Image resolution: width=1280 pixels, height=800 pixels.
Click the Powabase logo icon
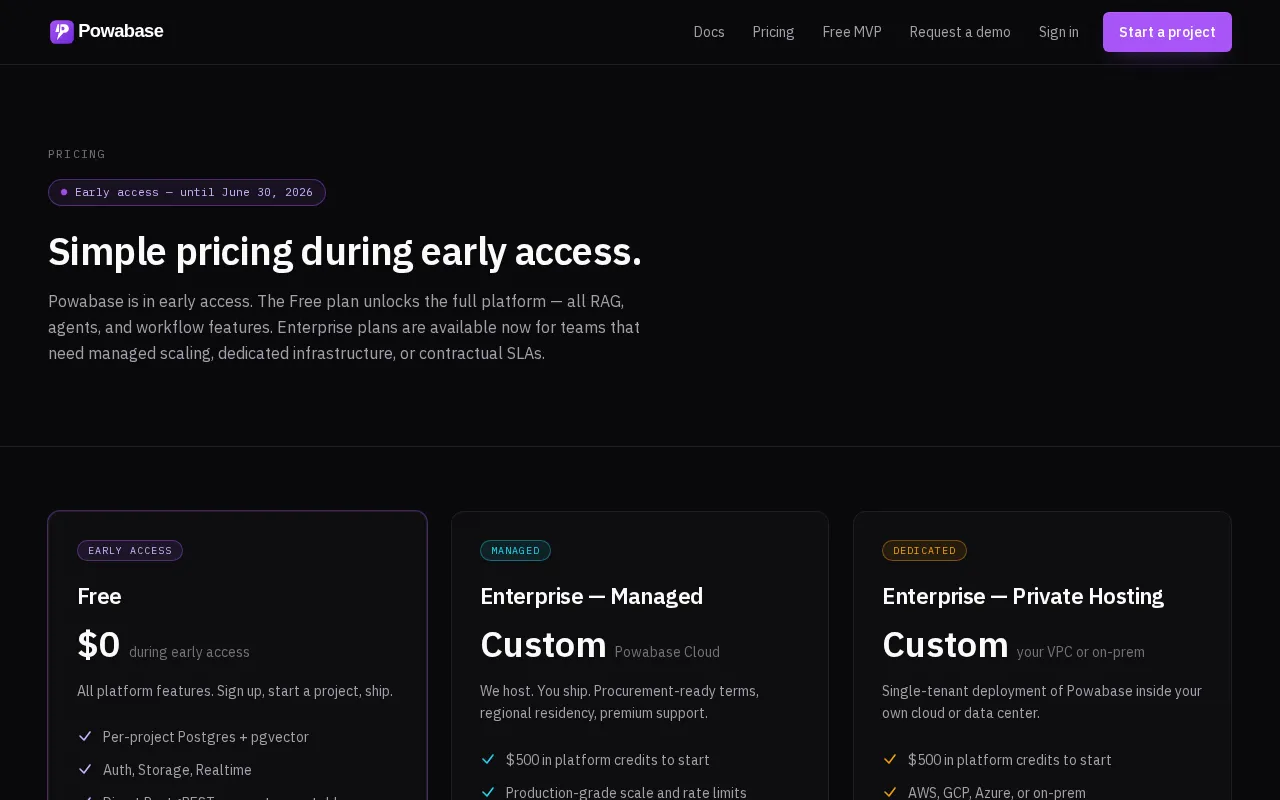62,32
